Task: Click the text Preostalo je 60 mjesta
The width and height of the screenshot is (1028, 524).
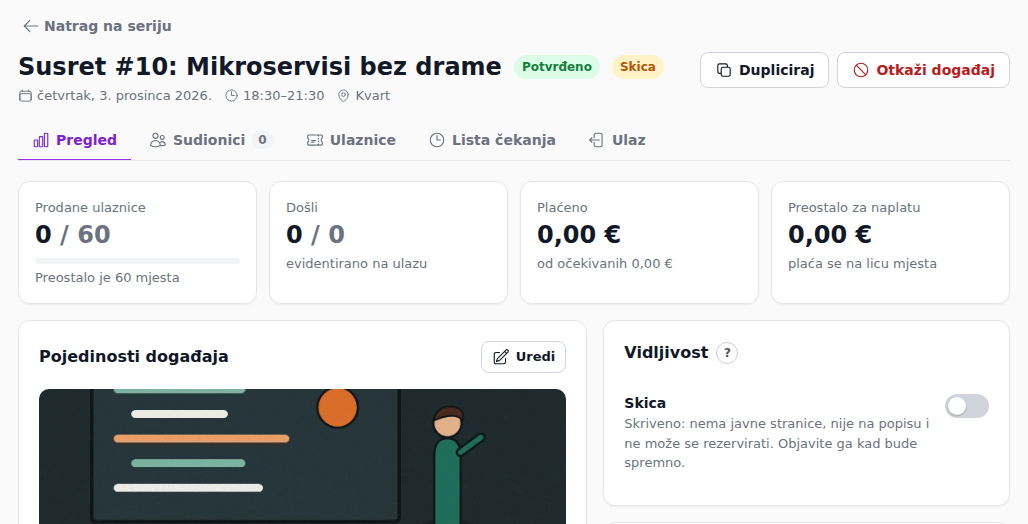Action: [x=108, y=277]
